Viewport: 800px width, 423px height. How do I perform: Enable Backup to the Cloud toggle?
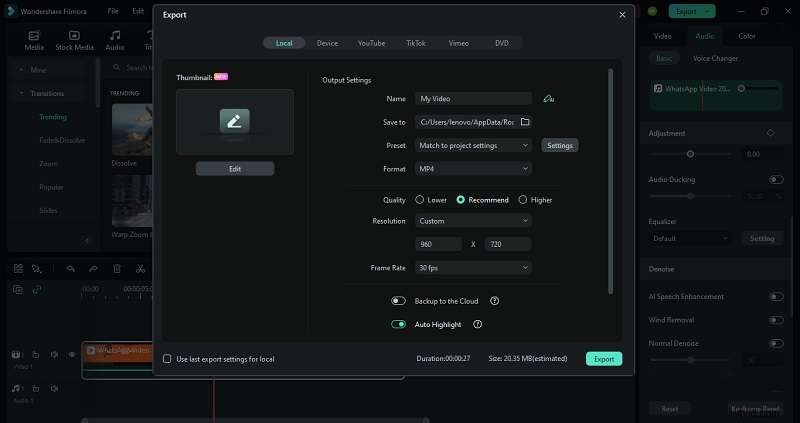[x=399, y=300]
